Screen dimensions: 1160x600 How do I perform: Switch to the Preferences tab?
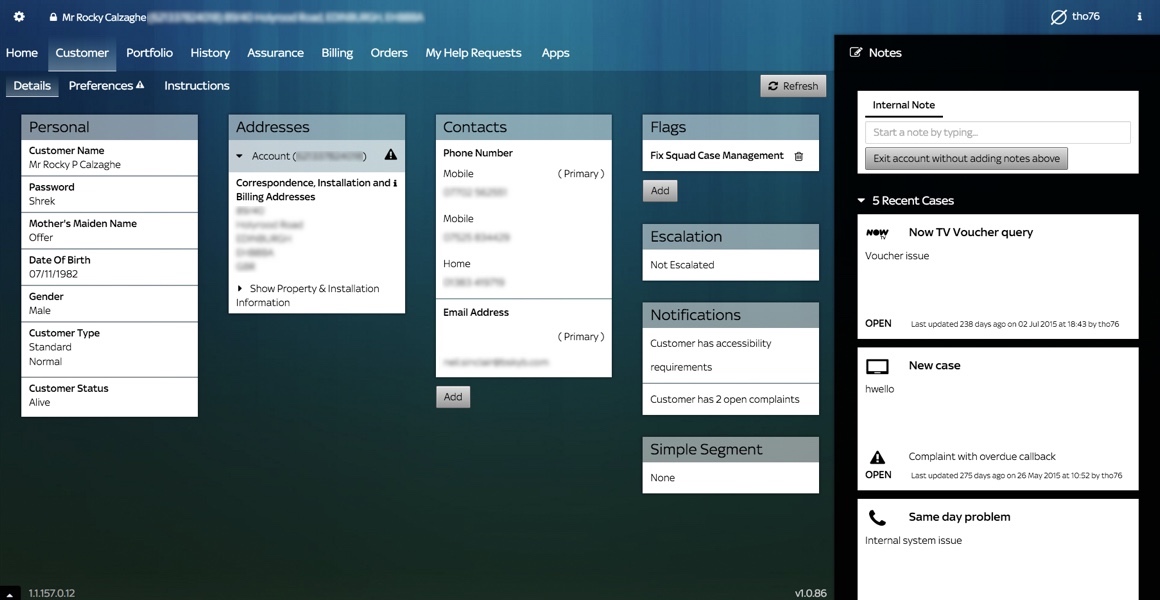105,86
